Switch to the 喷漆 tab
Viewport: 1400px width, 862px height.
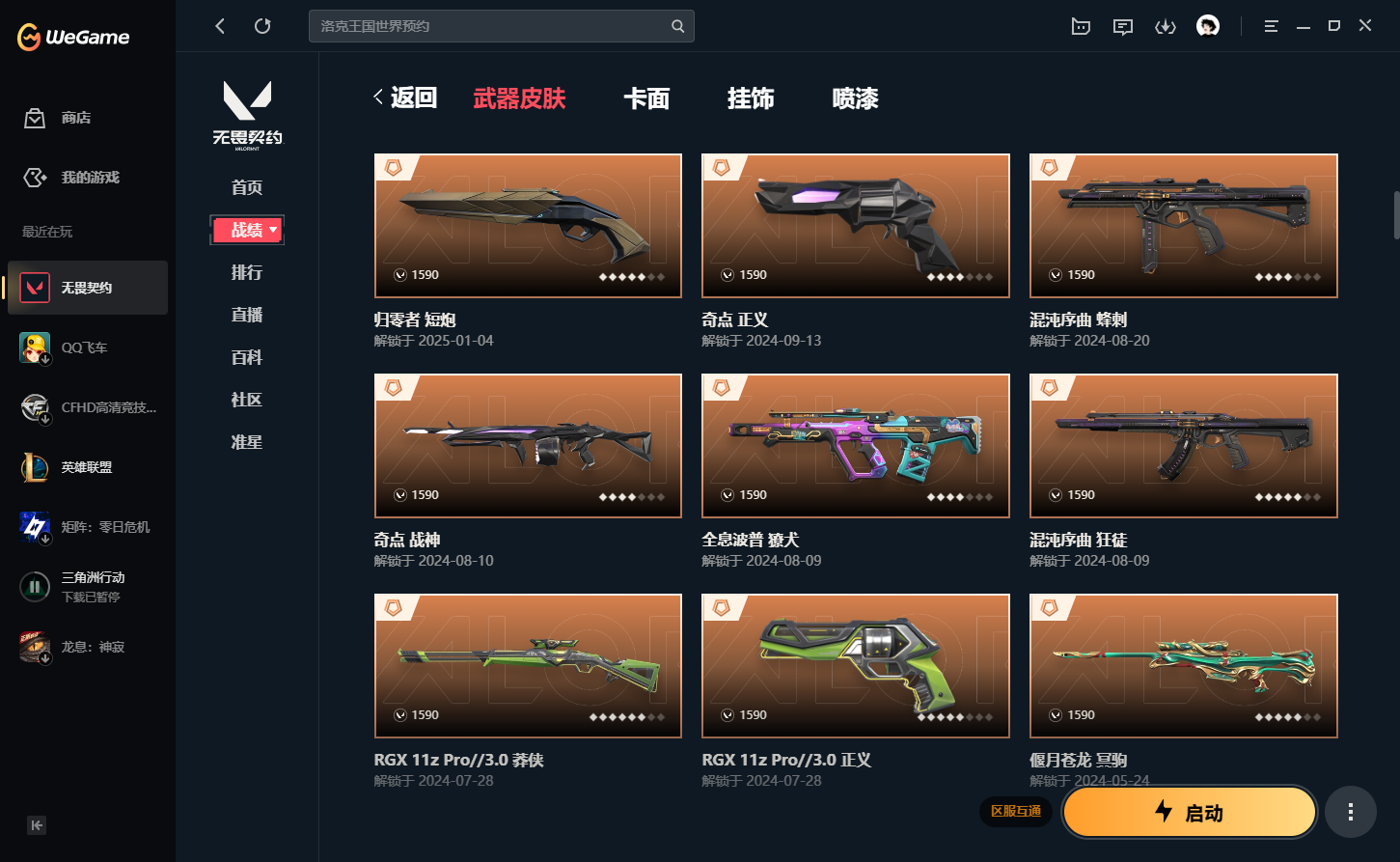pyautogui.click(x=855, y=98)
